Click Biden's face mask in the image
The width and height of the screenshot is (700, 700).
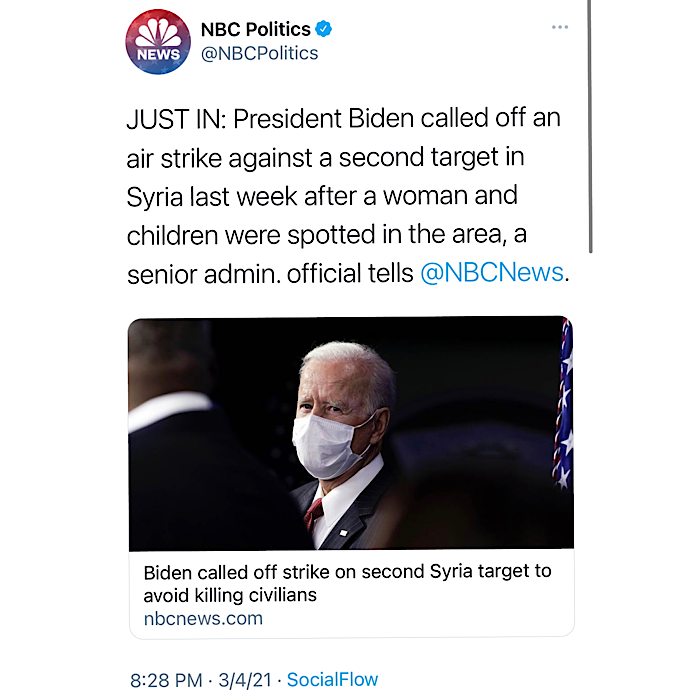click(330, 444)
